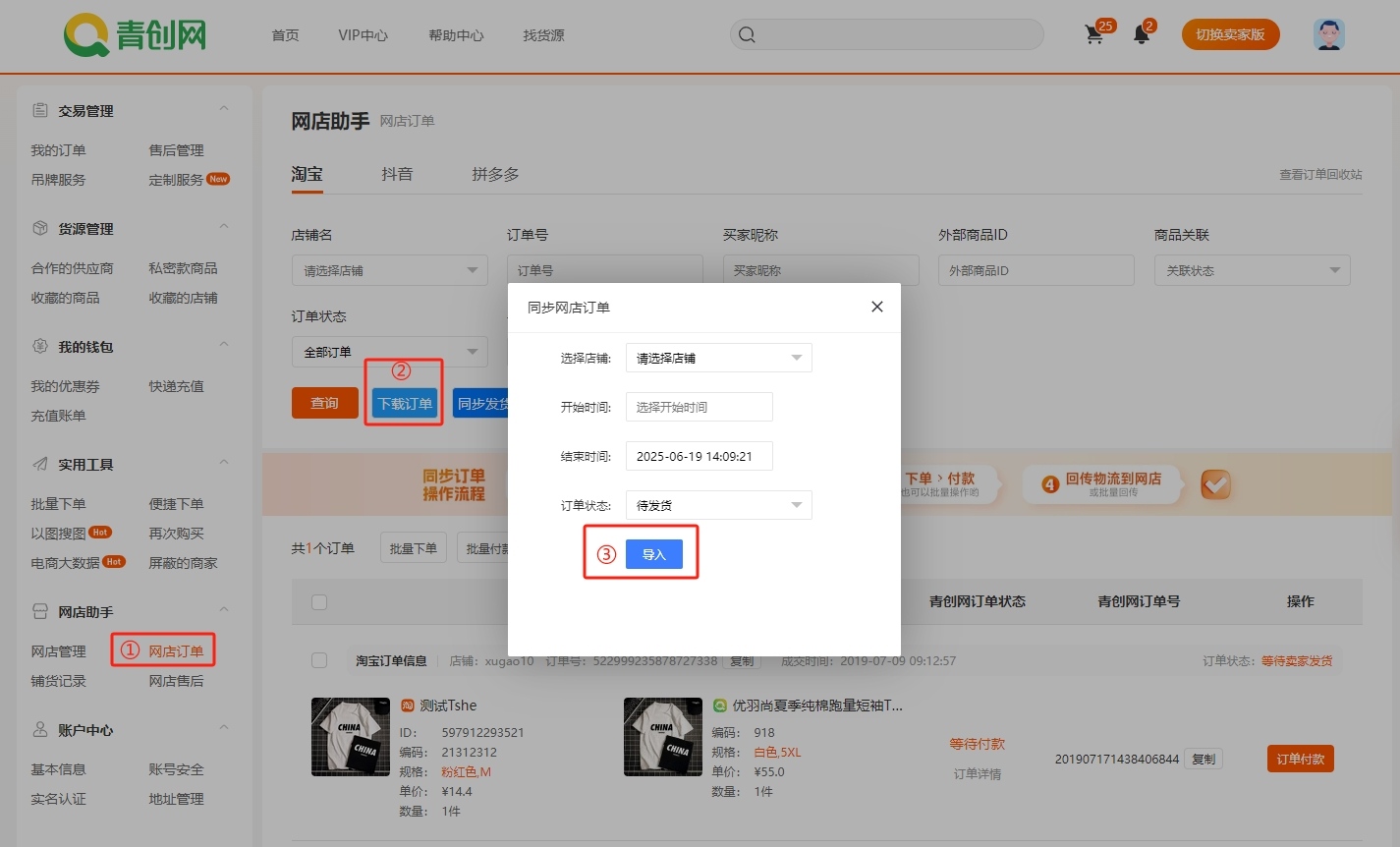Image resolution: width=1400 pixels, height=847 pixels.
Task: Click the search magnifier icon
Action: coord(747,35)
